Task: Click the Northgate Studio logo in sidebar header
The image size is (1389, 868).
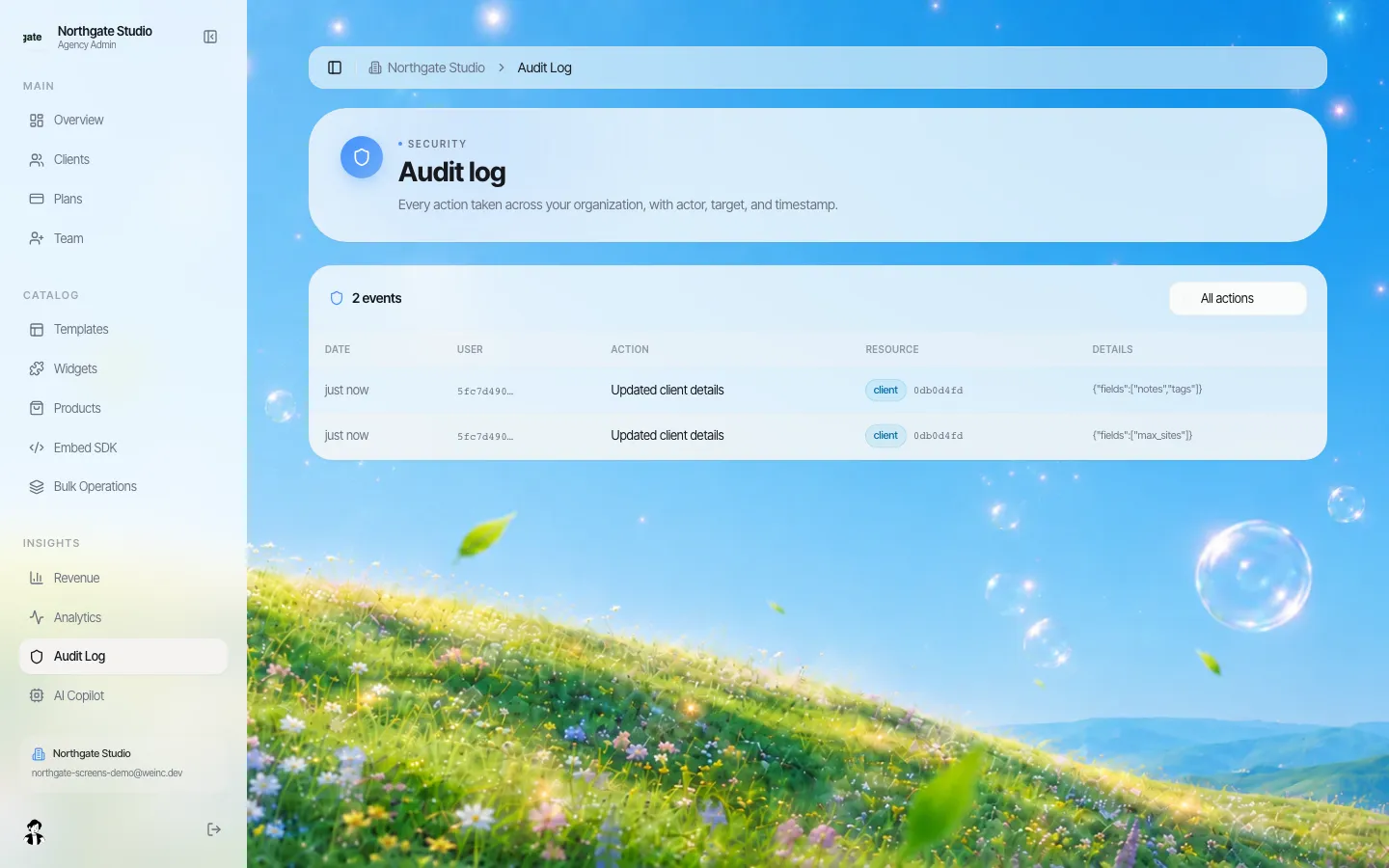Action: [x=33, y=38]
